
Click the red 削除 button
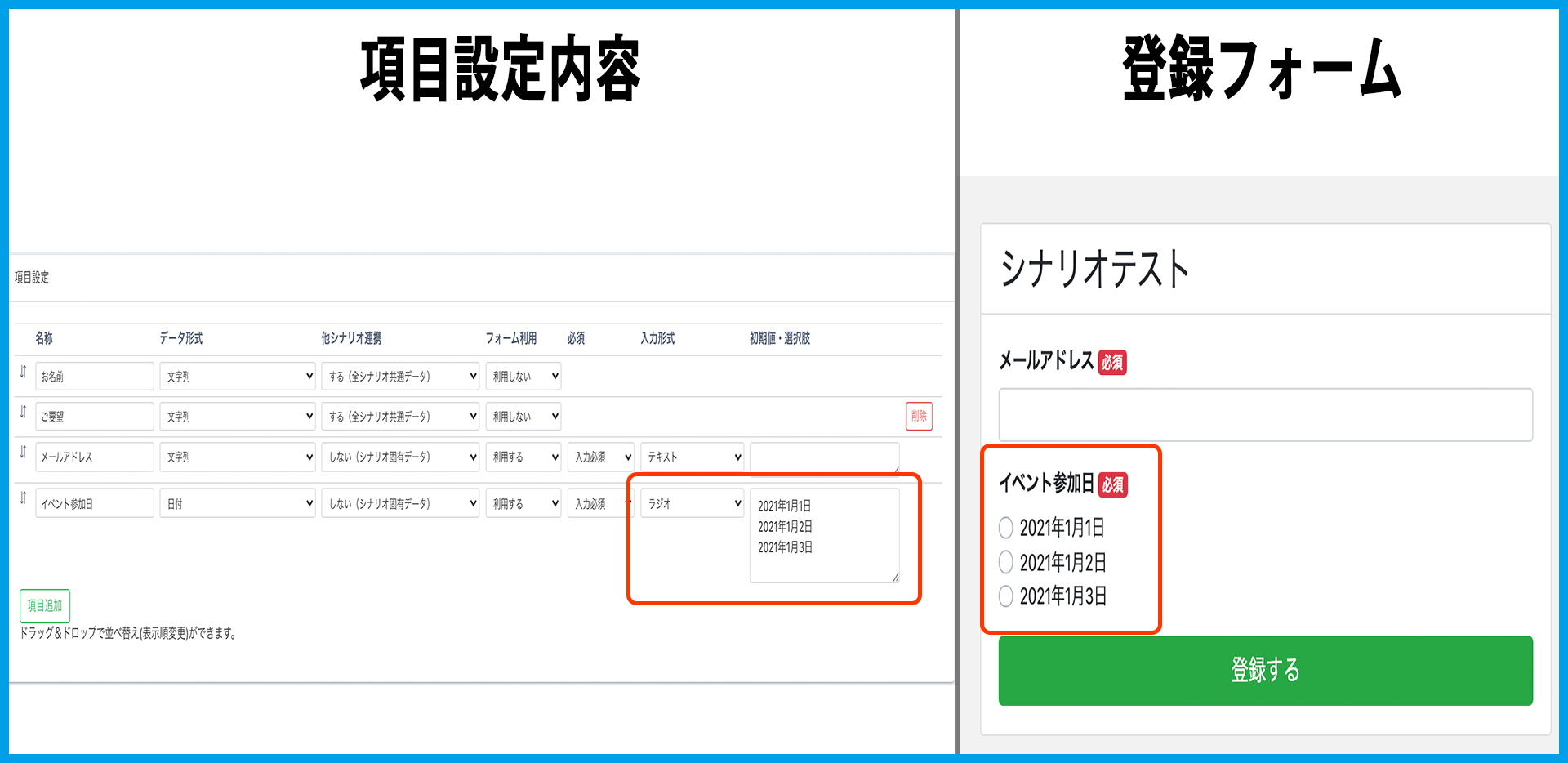[919, 416]
